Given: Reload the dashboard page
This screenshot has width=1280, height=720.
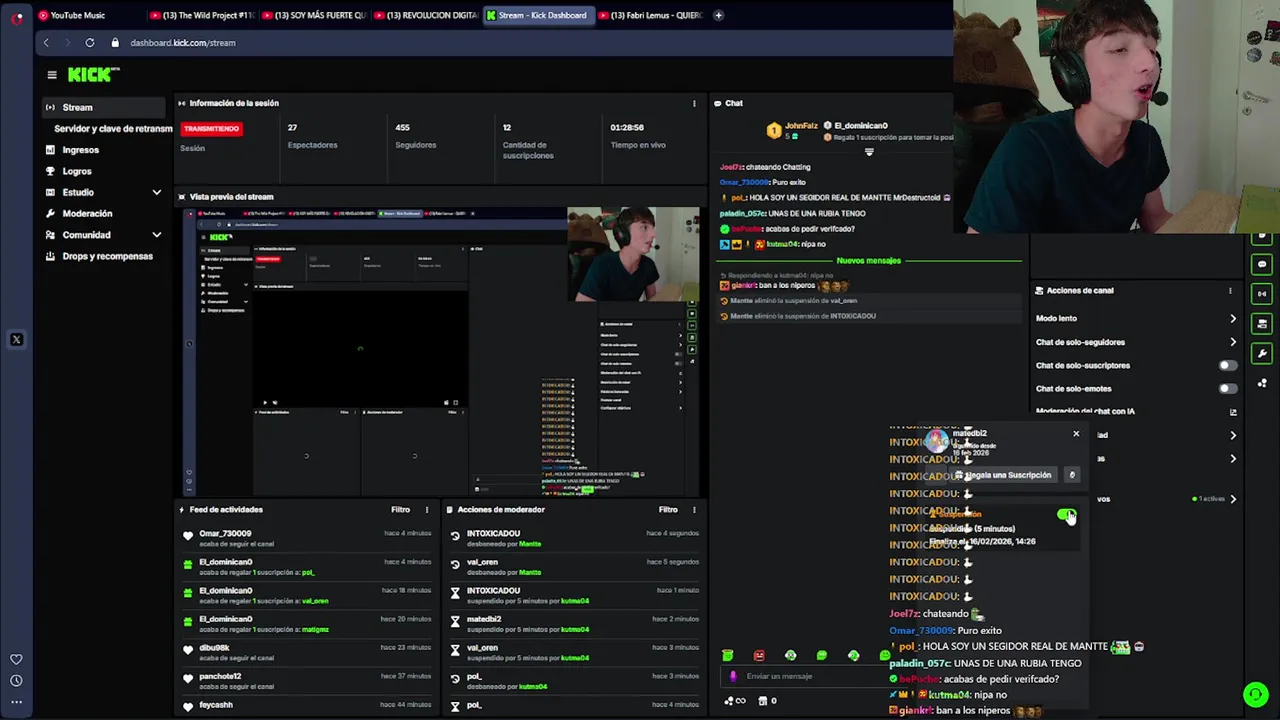Looking at the screenshot, I should coord(90,43).
